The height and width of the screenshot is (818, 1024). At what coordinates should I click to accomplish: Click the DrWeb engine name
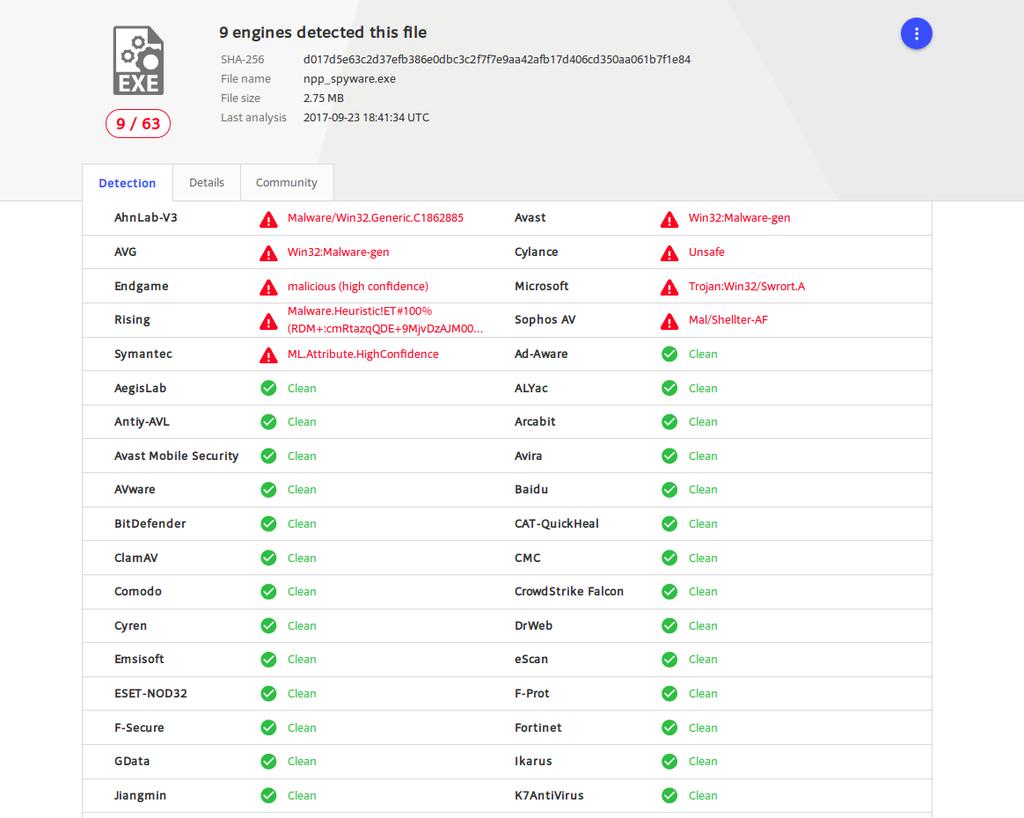point(534,625)
